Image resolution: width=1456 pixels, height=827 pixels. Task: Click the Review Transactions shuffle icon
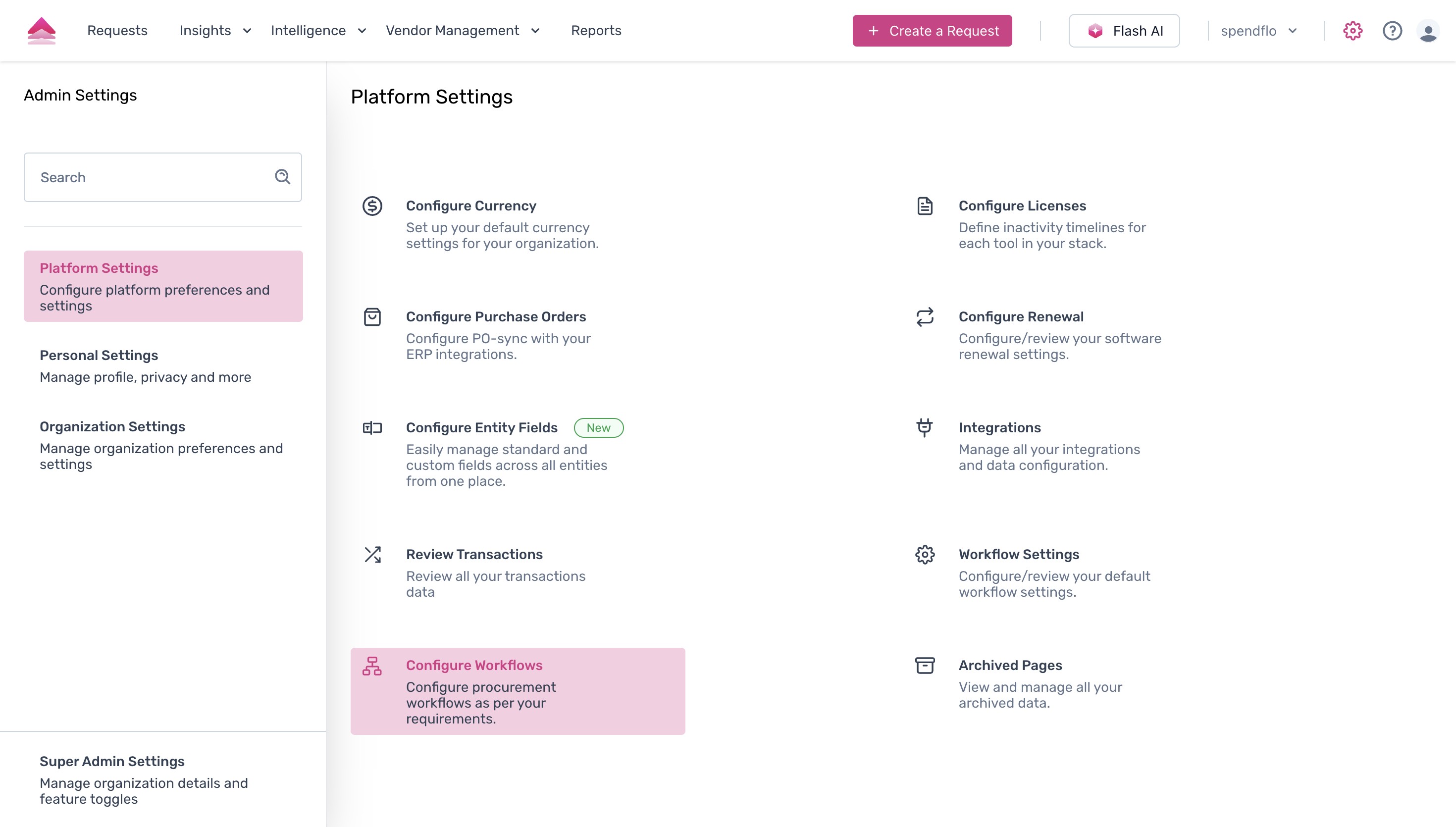pyautogui.click(x=372, y=555)
